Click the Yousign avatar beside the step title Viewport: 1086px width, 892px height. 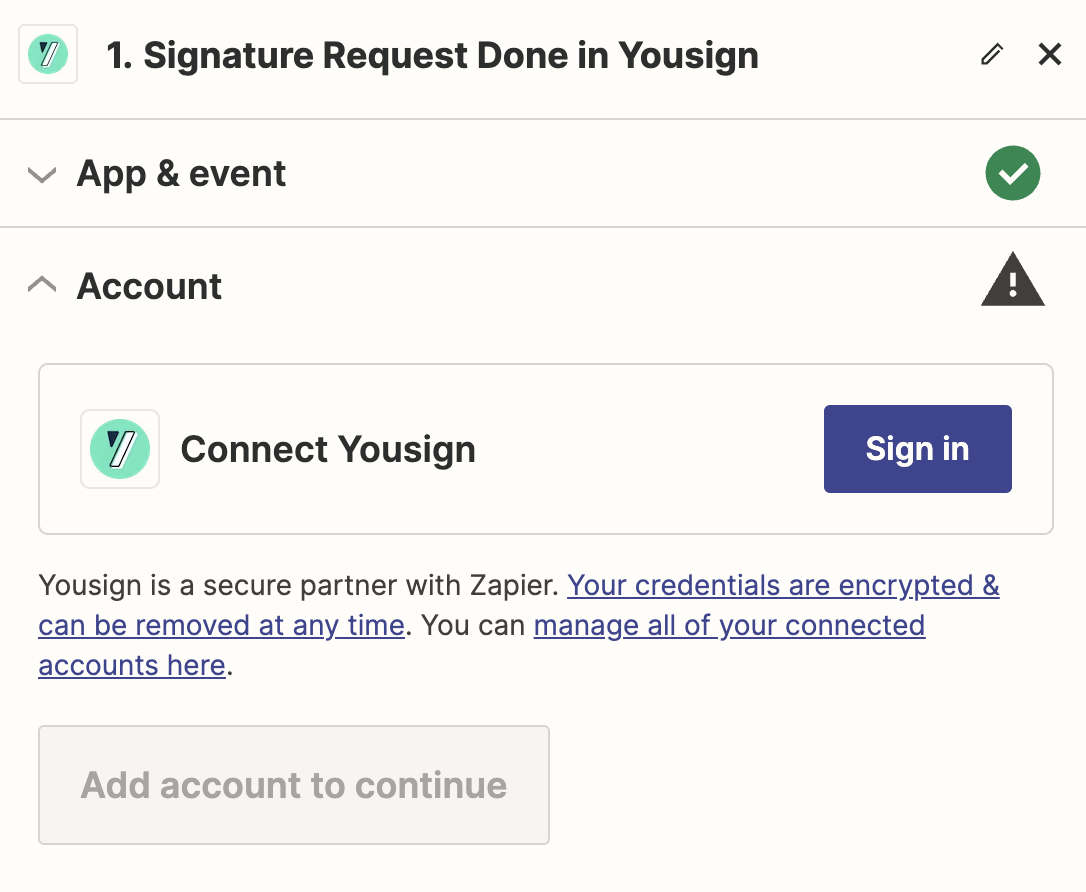(47, 54)
